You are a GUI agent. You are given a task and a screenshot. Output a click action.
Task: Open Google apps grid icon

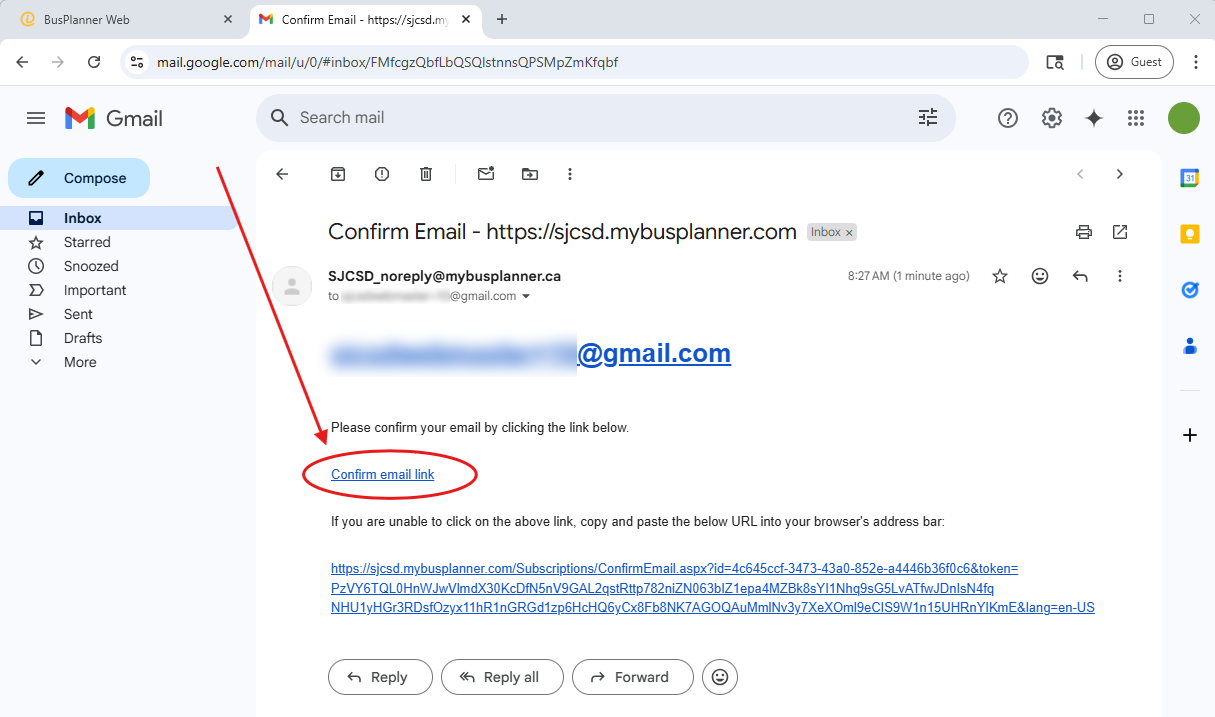[x=1135, y=118]
